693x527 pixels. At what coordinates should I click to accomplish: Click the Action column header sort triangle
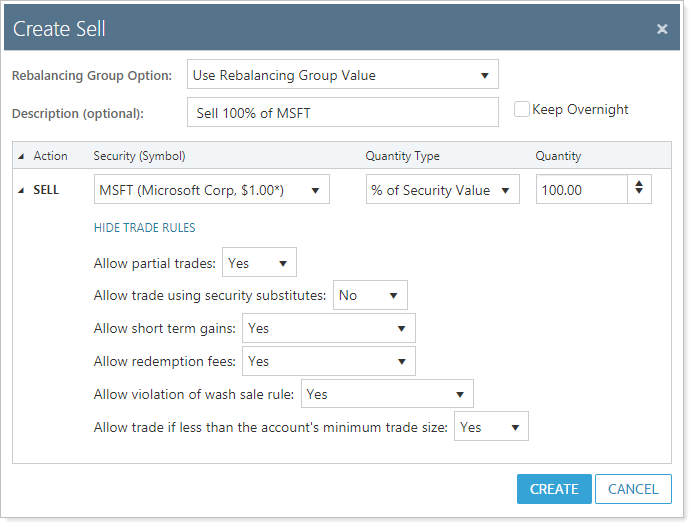pos(22,156)
